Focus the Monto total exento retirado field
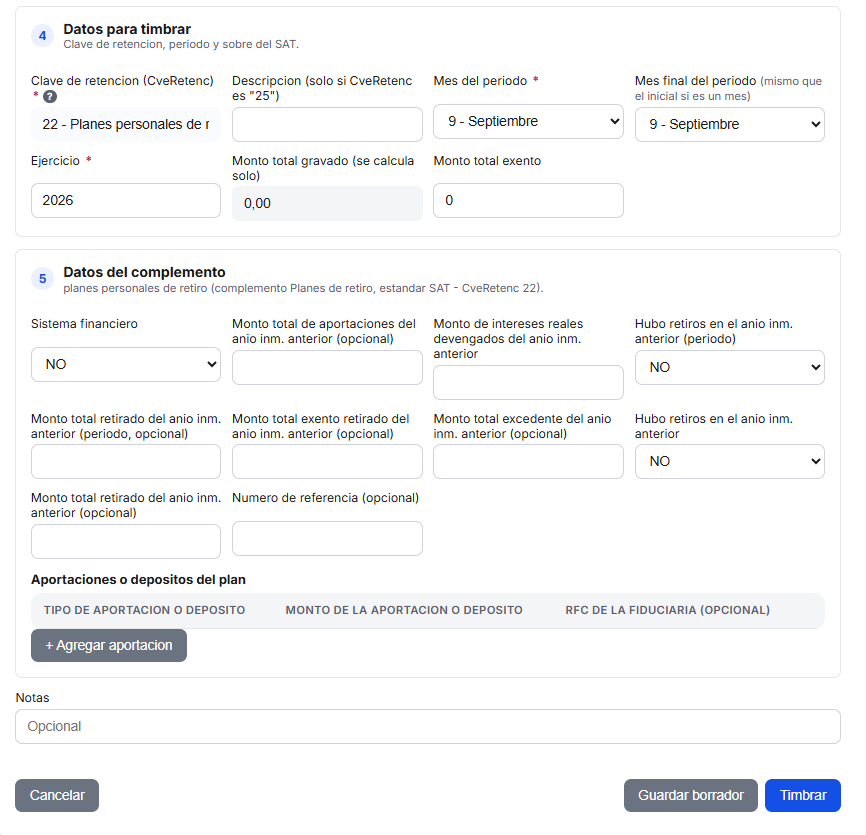The width and height of the screenshot is (866, 835). click(x=327, y=461)
